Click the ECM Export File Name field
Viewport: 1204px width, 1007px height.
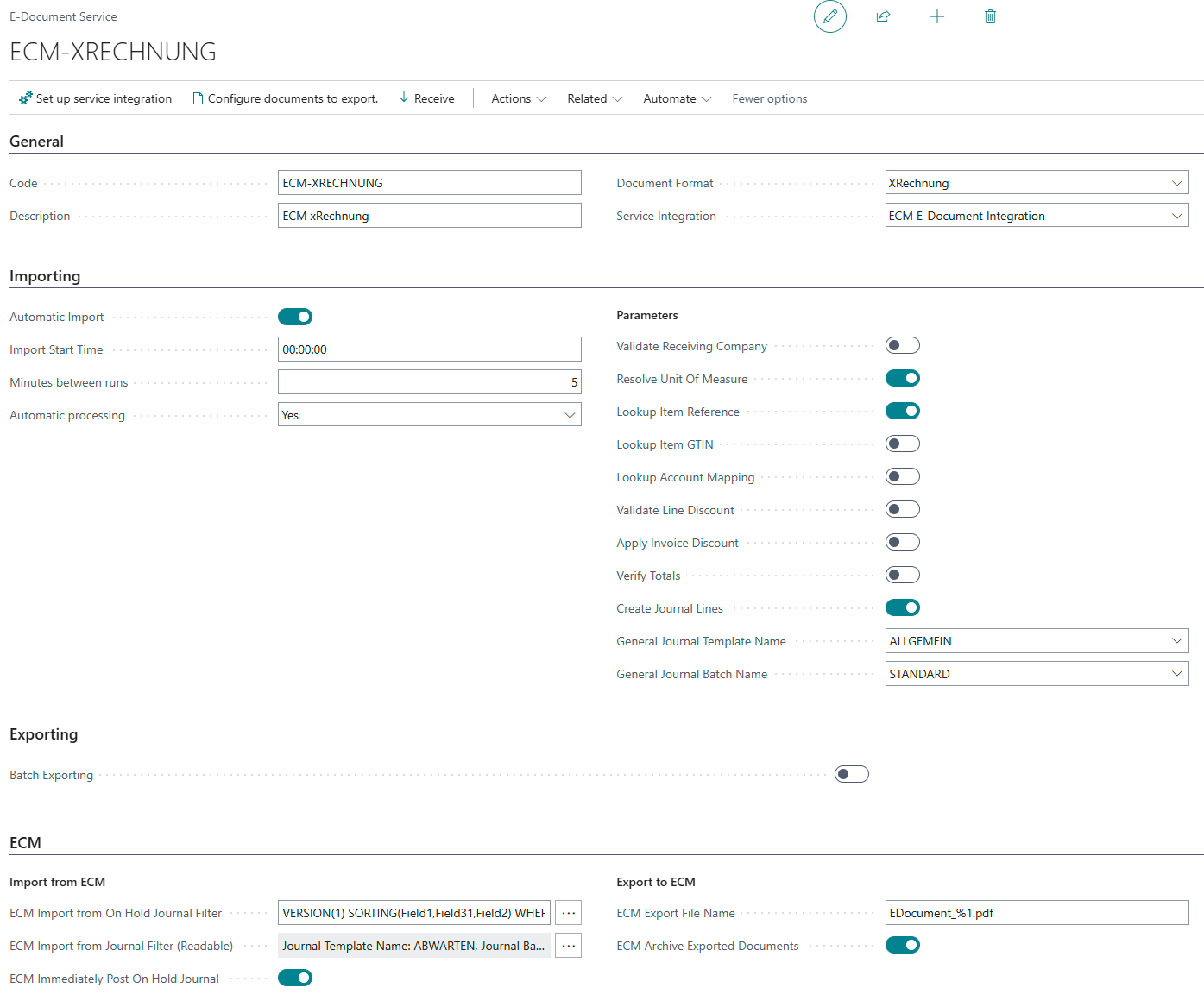(x=1037, y=913)
